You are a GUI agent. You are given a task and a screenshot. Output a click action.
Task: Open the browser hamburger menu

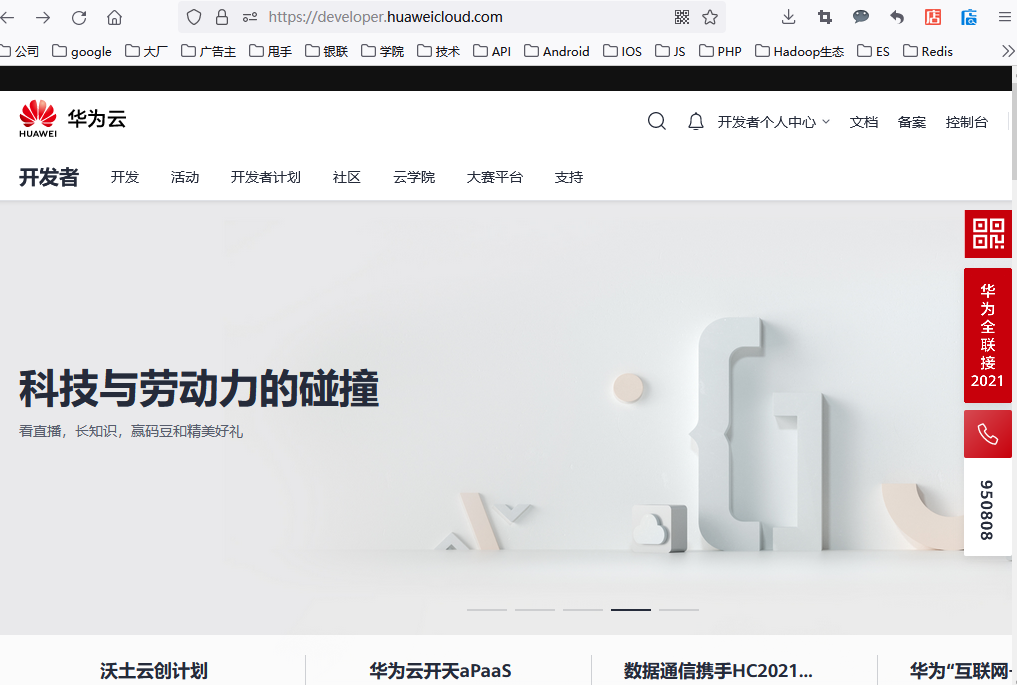pos(1005,17)
